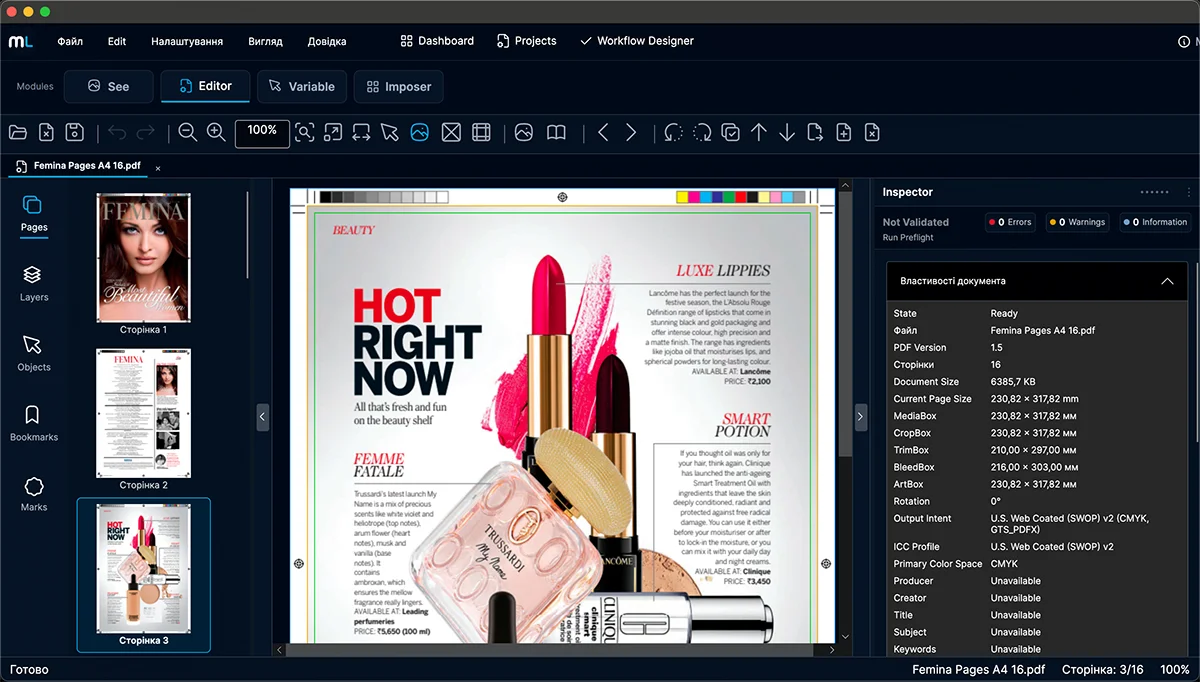Image resolution: width=1200 pixels, height=682 pixels.
Task: Collapse the Inspector panel with arrow handle
Action: 861,417
